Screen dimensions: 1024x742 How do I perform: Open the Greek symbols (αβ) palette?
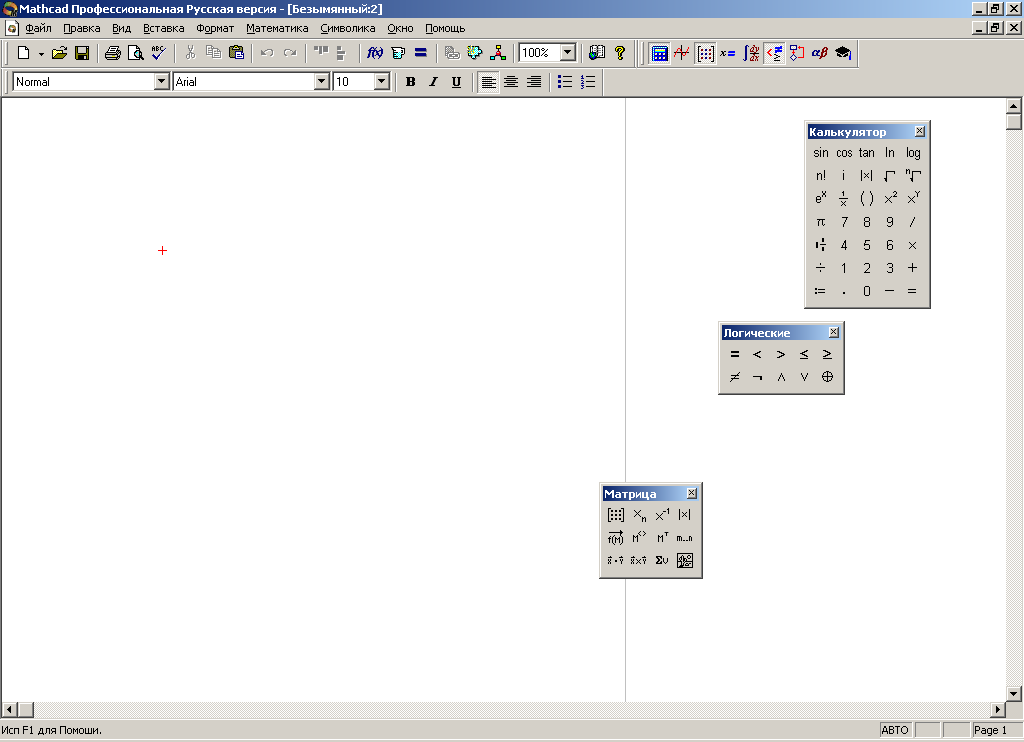tap(820, 54)
